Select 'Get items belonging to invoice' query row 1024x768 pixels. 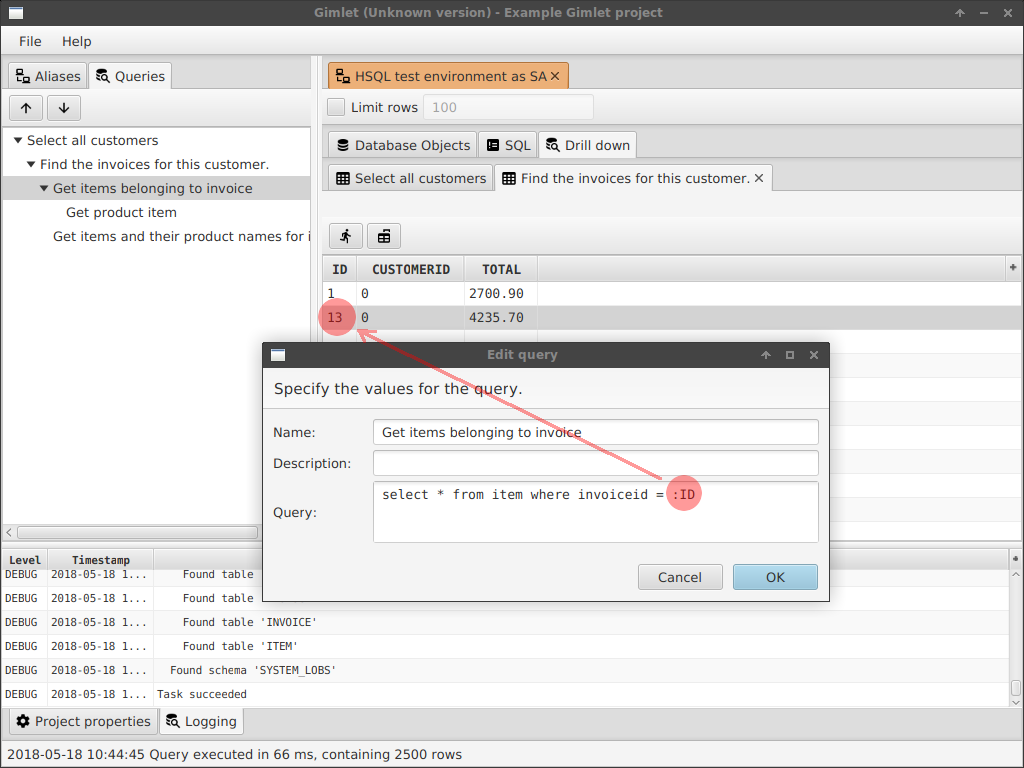156,188
